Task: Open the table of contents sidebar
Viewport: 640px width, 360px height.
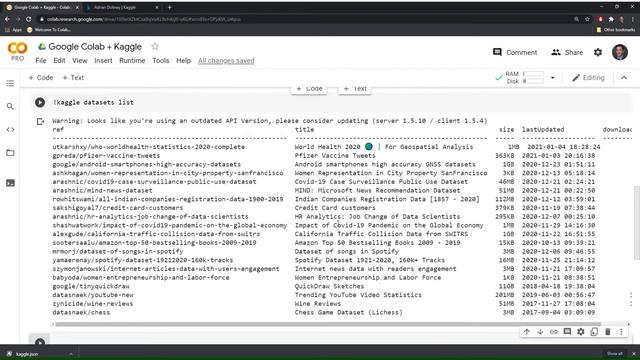Action: coord(10,83)
